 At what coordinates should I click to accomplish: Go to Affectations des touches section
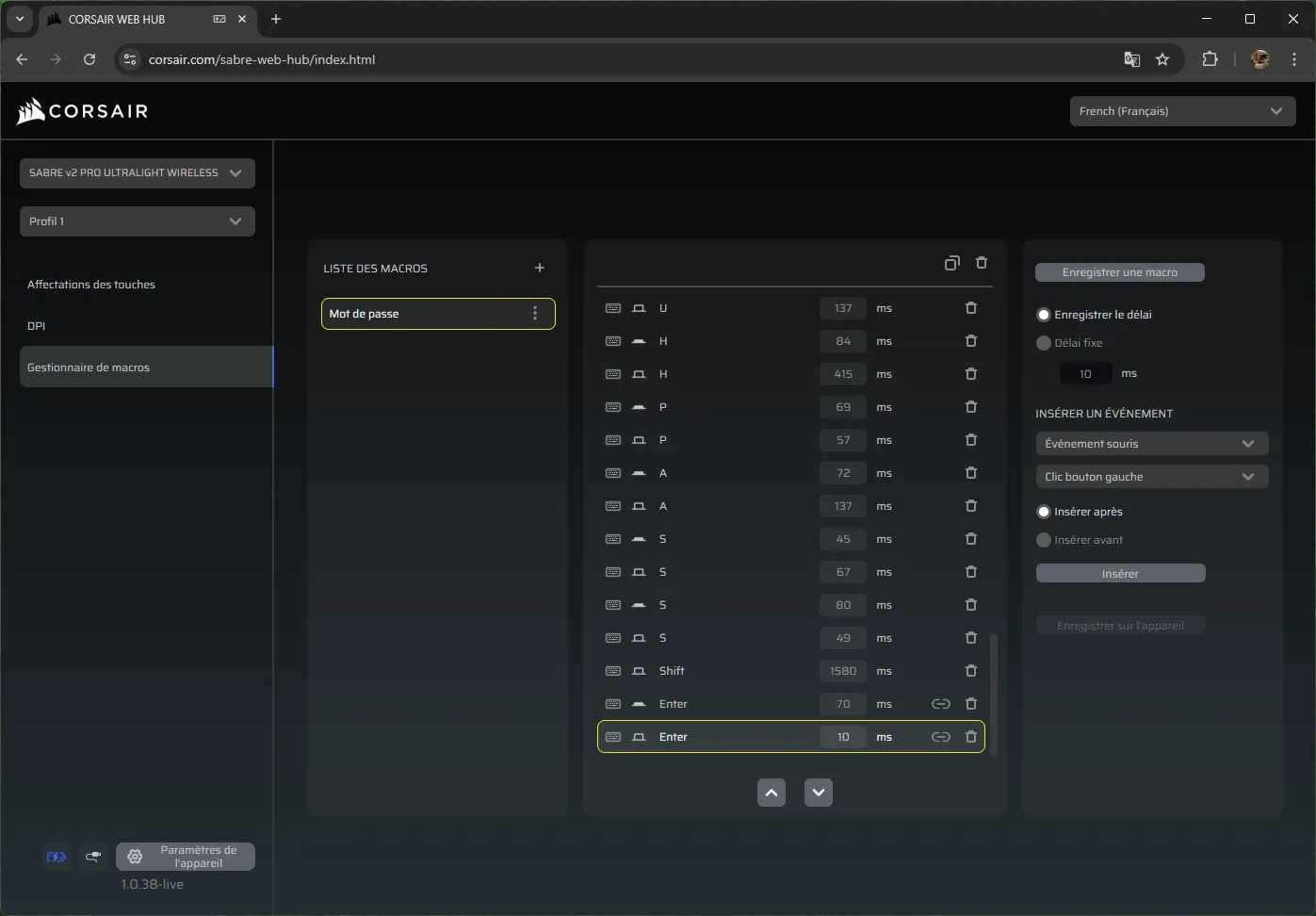(91, 285)
